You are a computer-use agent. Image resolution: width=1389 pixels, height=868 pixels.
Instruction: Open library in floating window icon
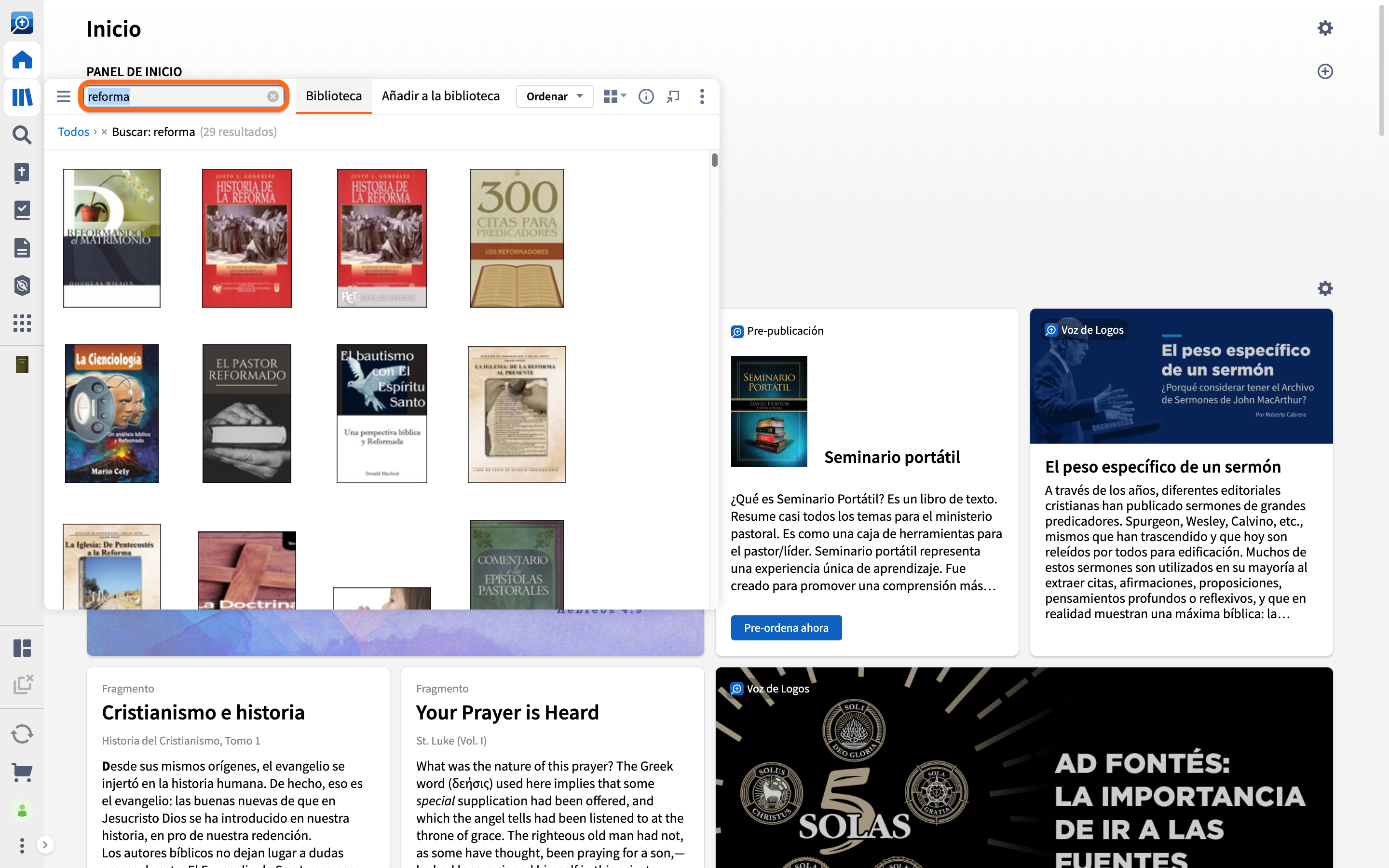(x=673, y=96)
